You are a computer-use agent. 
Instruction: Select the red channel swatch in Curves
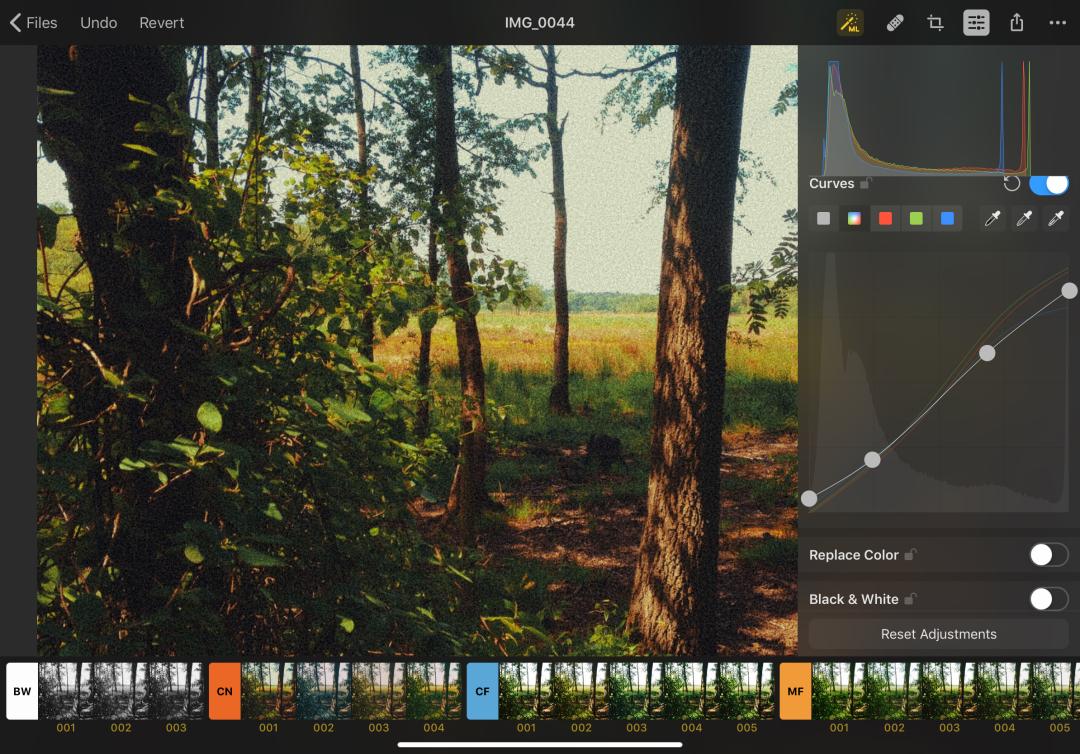(885, 218)
